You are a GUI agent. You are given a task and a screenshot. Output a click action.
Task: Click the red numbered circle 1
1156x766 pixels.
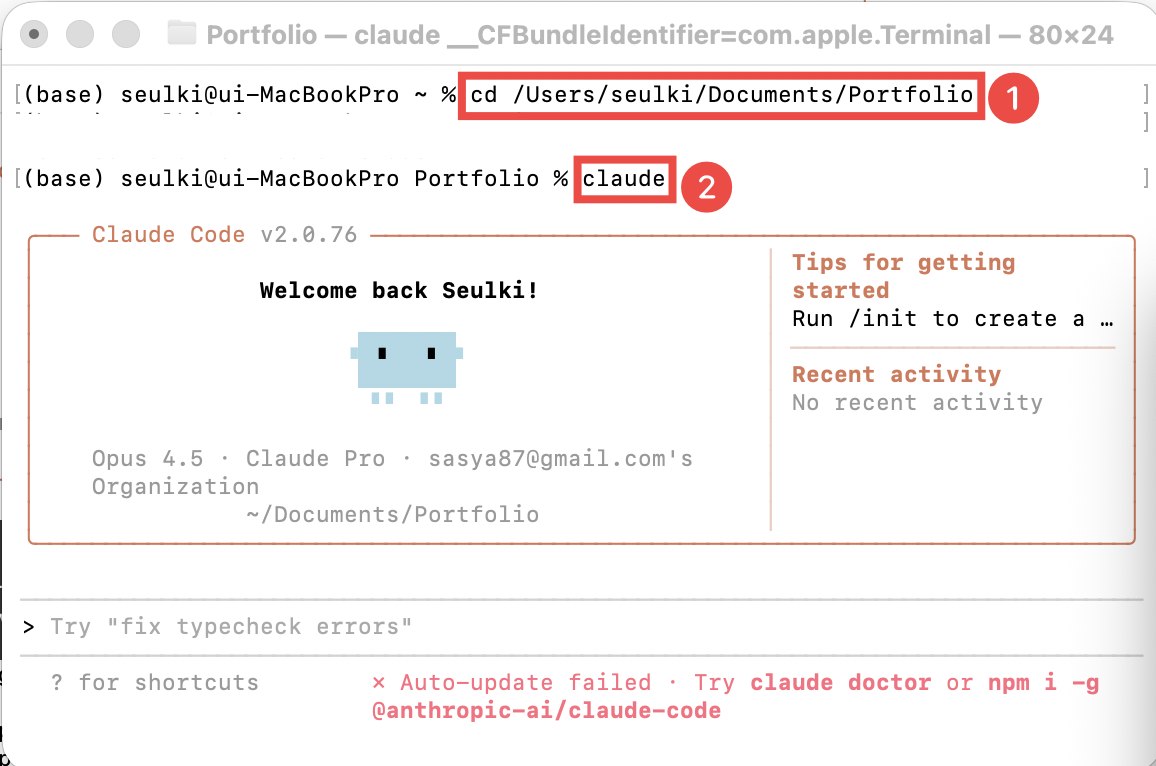[1014, 98]
